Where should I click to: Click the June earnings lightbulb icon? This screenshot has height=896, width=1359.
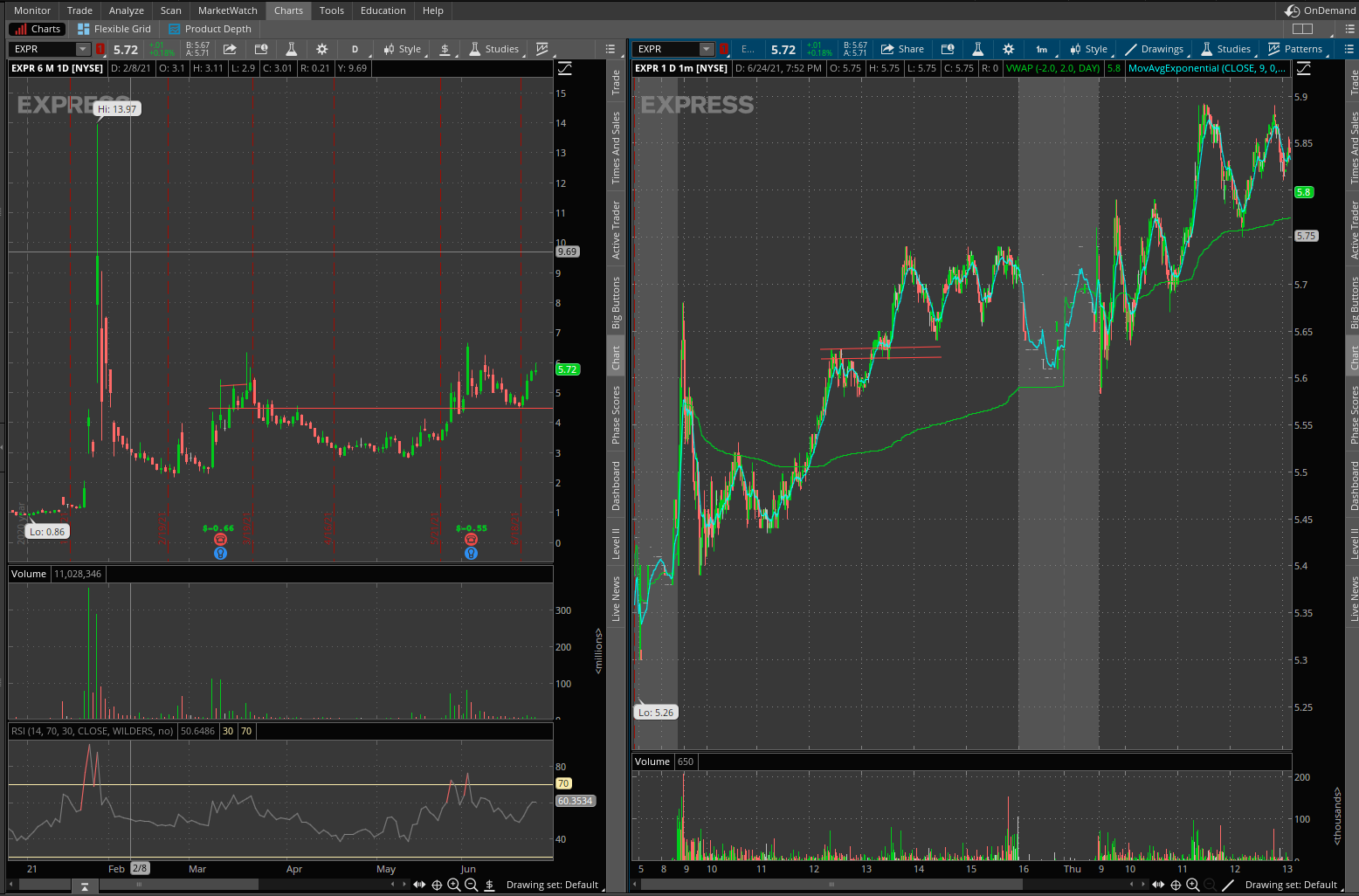[x=471, y=553]
